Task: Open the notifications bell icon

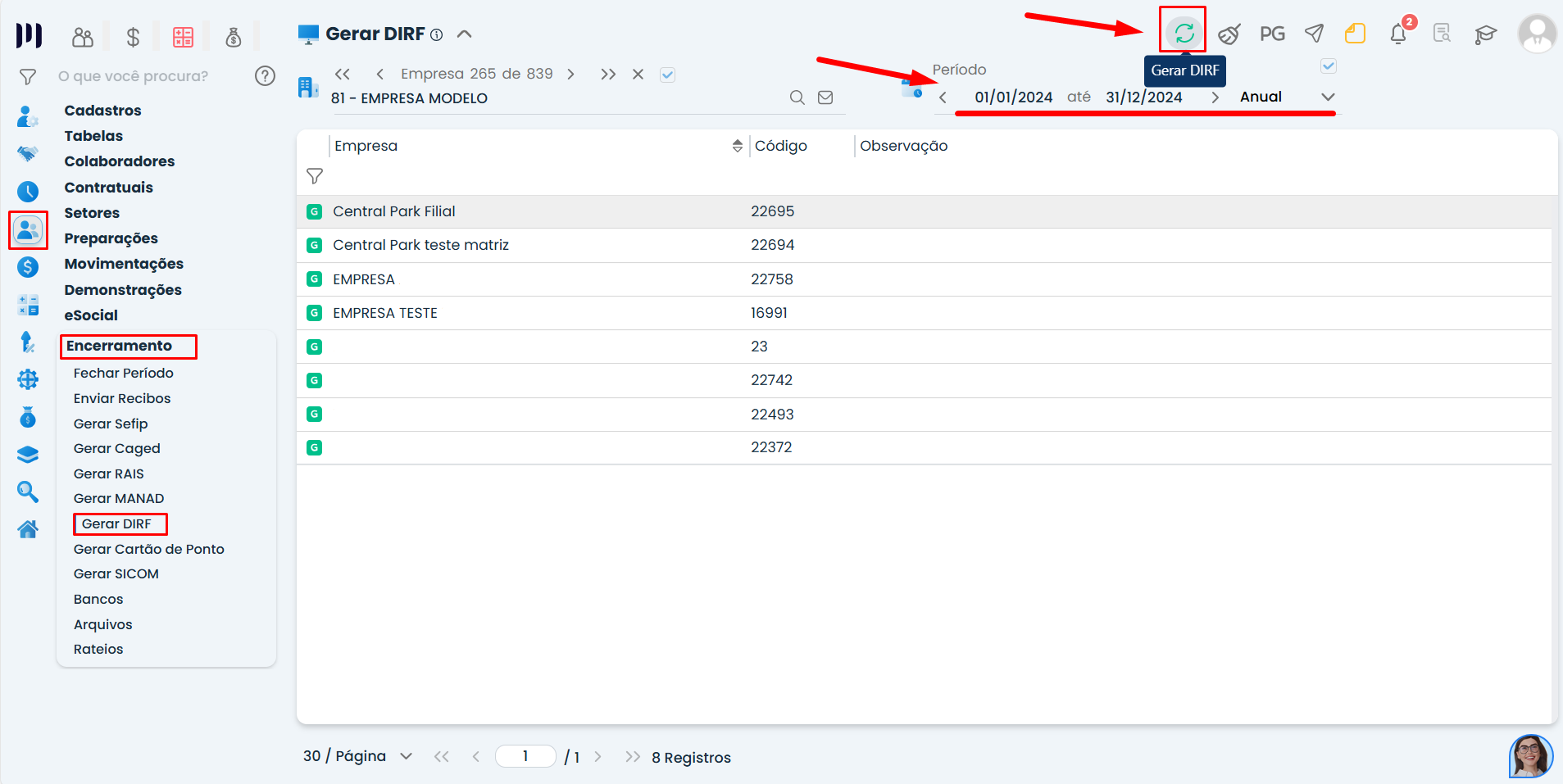Action: pyautogui.click(x=1399, y=34)
